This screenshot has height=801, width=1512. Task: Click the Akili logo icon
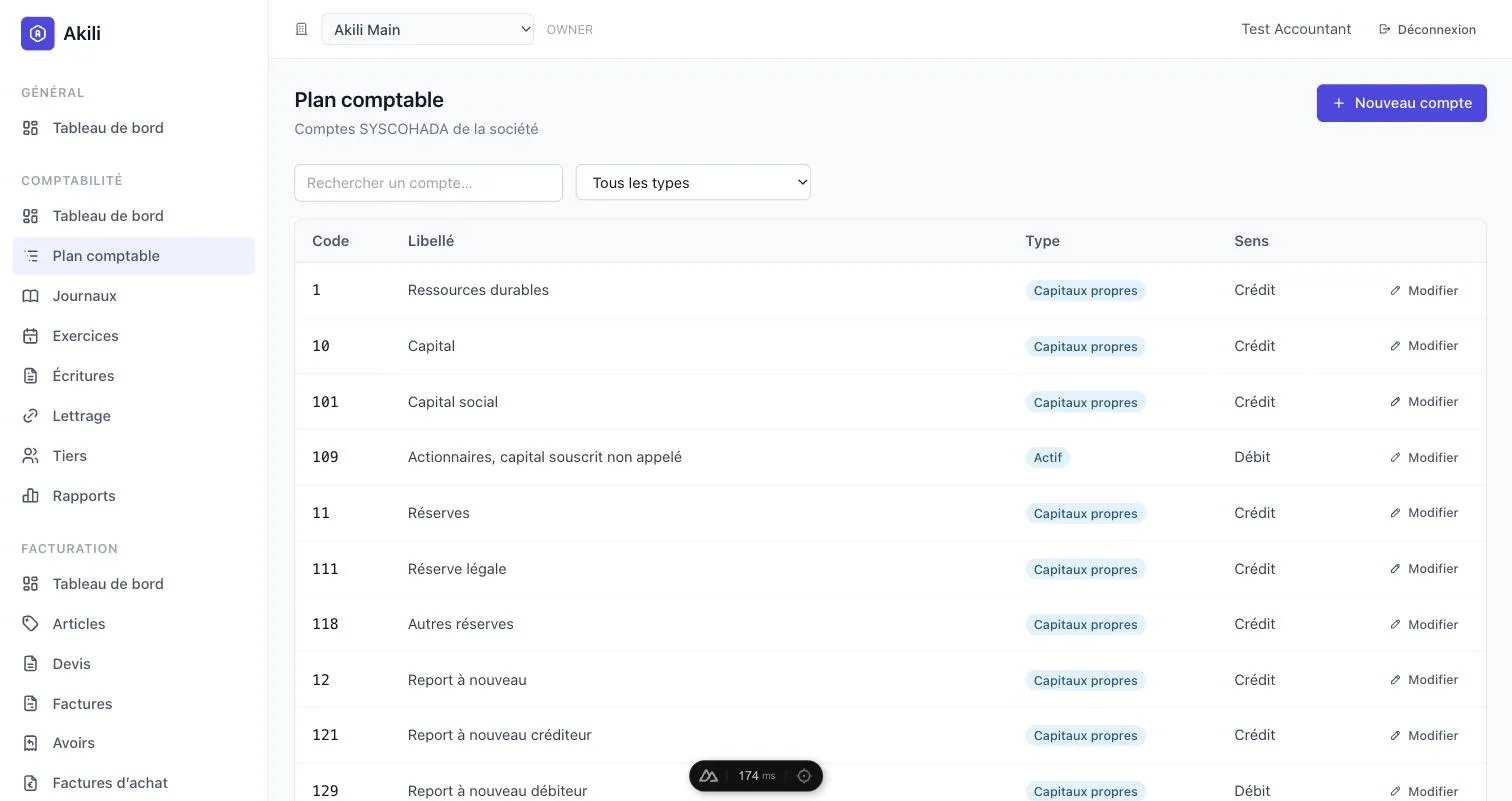[x=38, y=33]
